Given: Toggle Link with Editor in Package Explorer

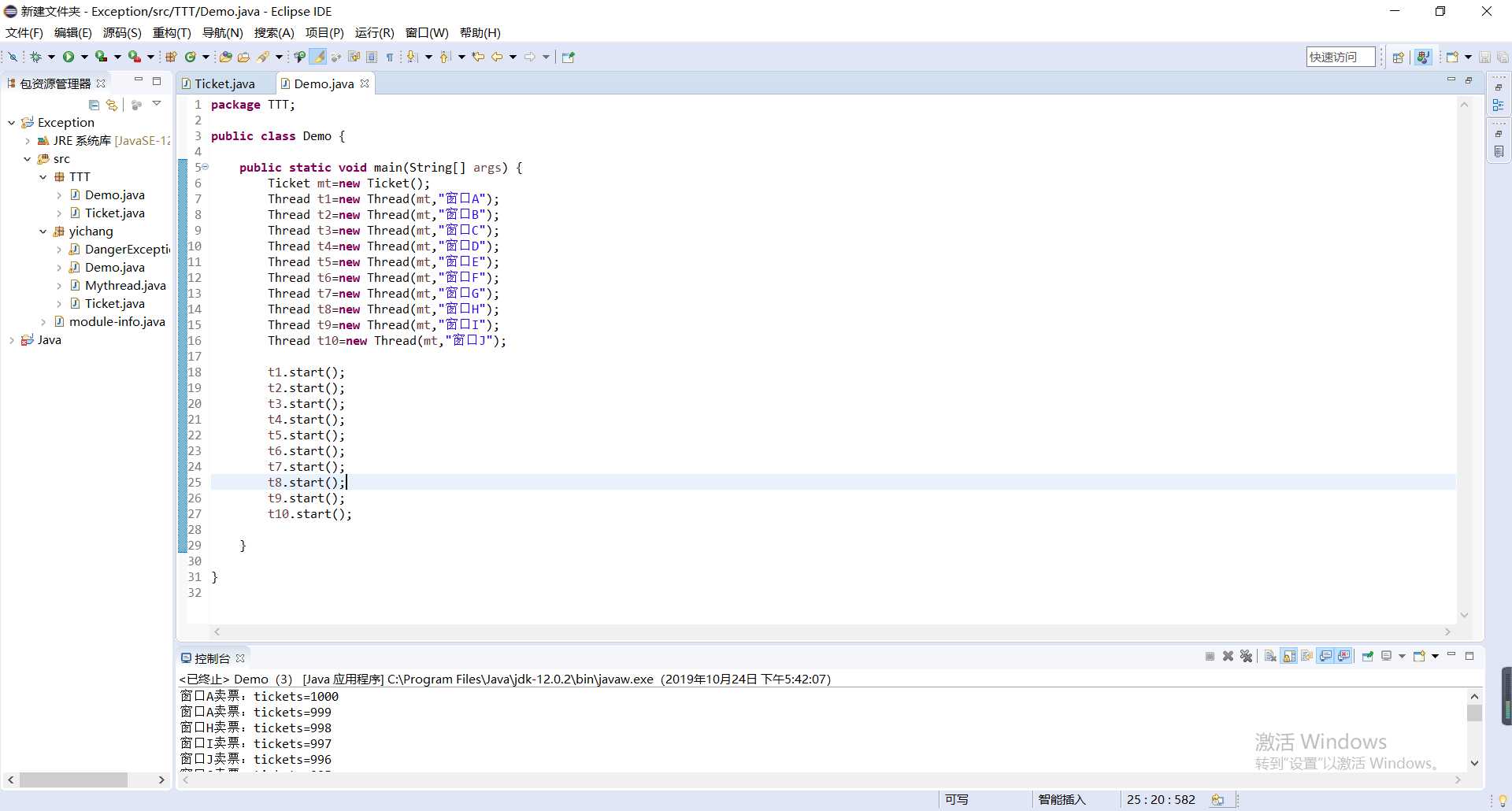Looking at the screenshot, I should [112, 105].
